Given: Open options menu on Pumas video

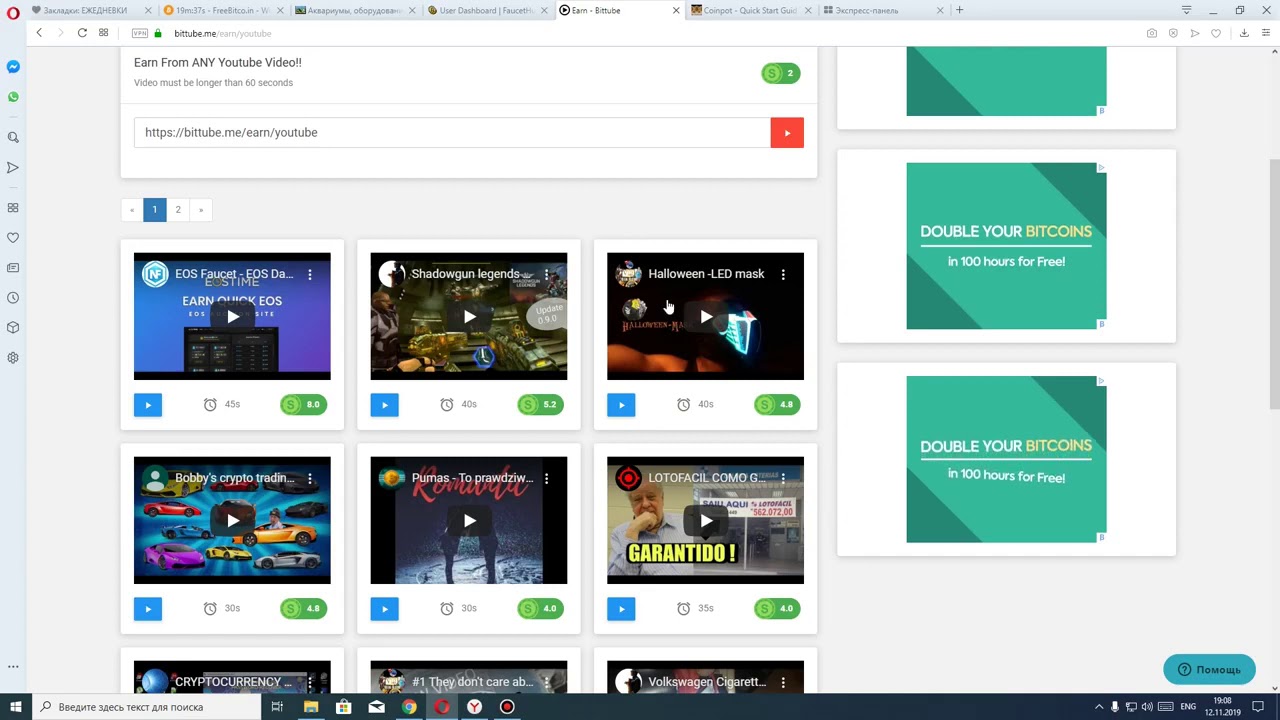Looking at the screenshot, I should (x=547, y=478).
